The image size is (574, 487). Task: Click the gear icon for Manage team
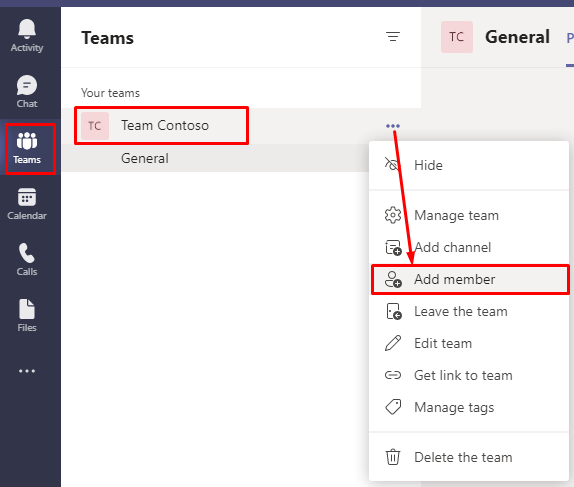pyautogui.click(x=393, y=215)
